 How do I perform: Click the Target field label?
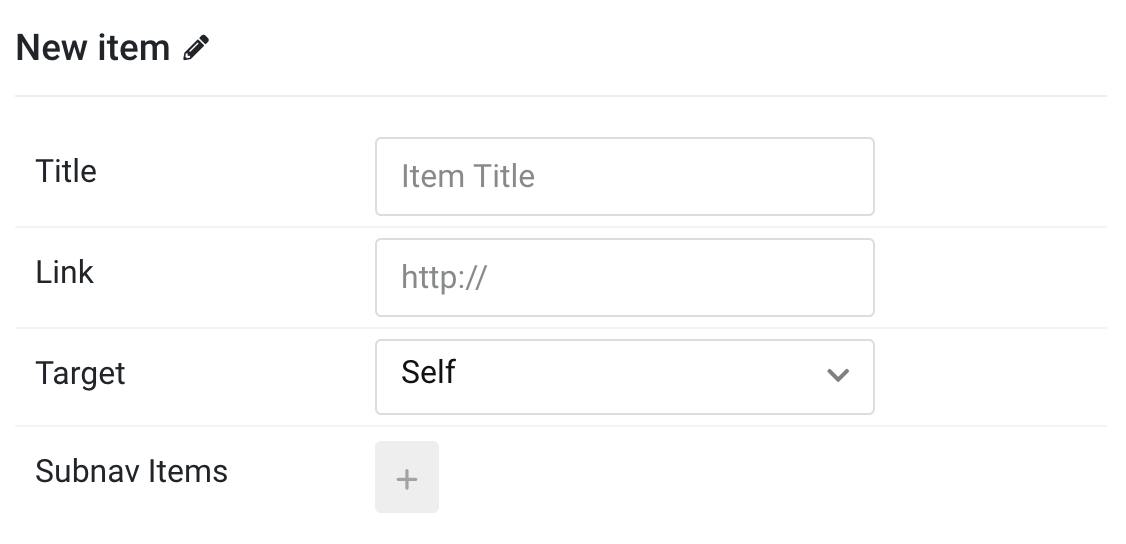(80, 374)
